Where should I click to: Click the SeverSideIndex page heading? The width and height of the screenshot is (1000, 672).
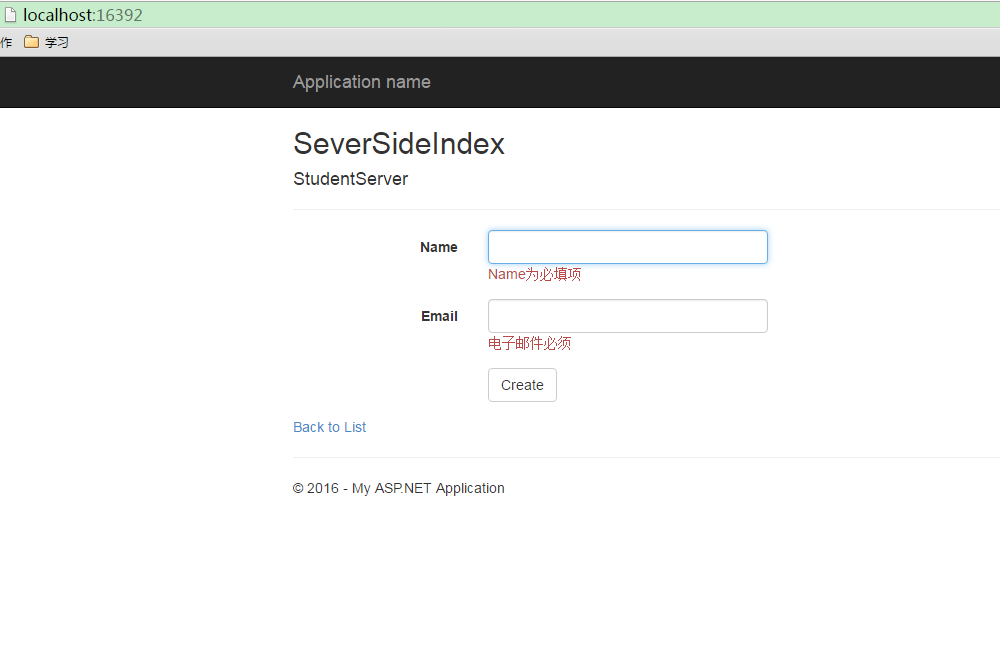tap(399, 143)
